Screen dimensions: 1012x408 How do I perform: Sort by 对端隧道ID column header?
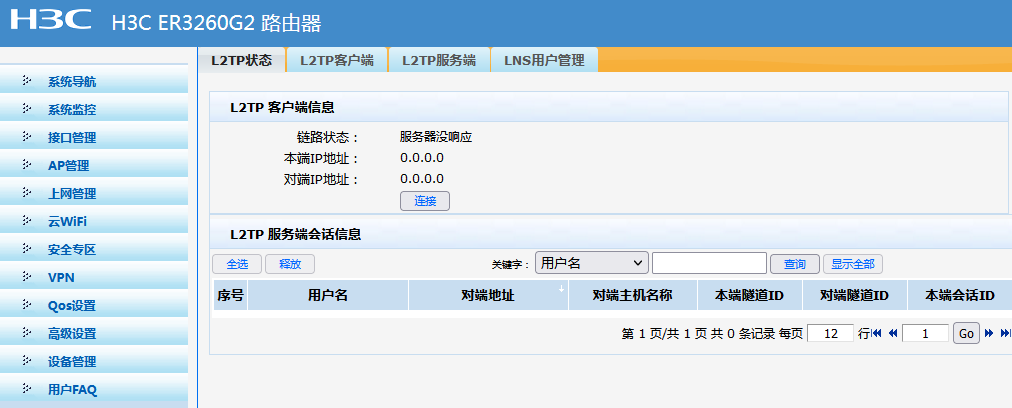point(855,296)
